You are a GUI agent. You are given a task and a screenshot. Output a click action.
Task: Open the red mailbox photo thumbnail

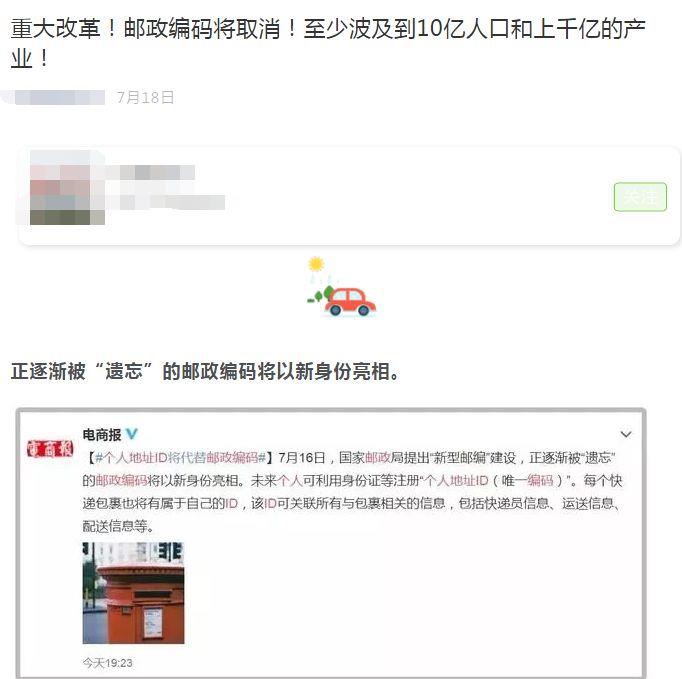click(134, 593)
